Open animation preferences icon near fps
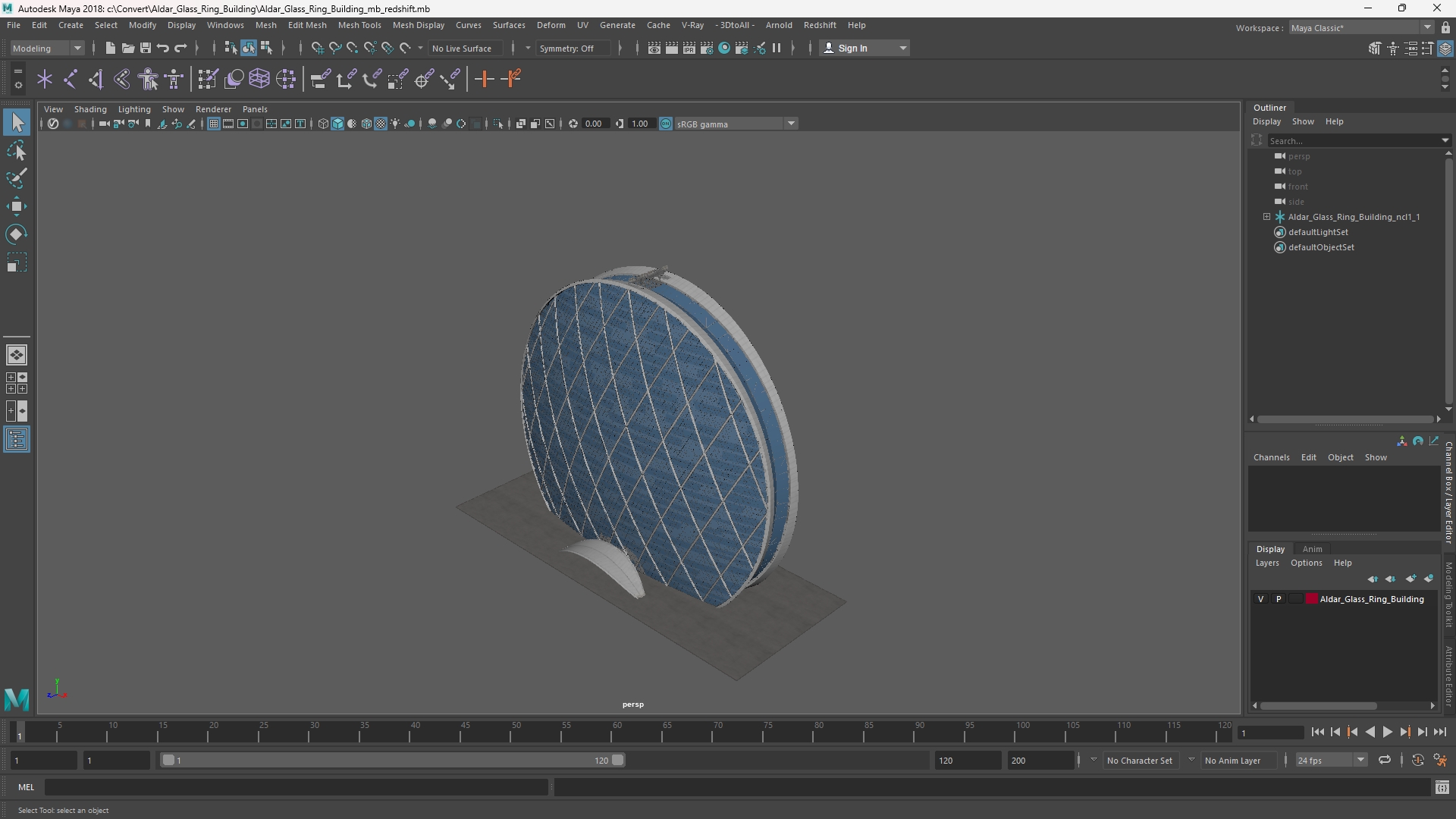 (1440, 760)
